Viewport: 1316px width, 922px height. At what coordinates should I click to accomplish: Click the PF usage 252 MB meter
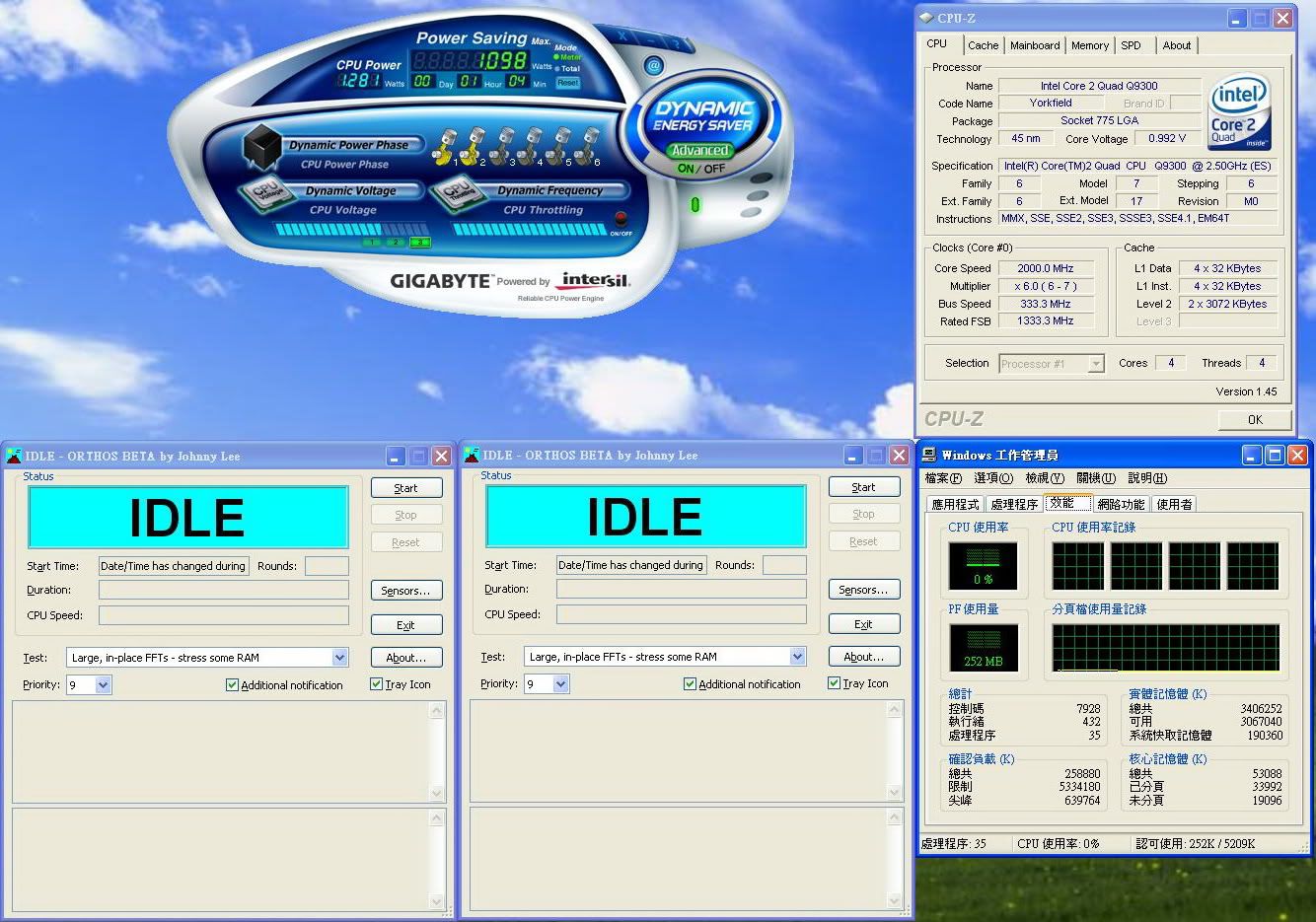pyautogui.click(x=983, y=647)
